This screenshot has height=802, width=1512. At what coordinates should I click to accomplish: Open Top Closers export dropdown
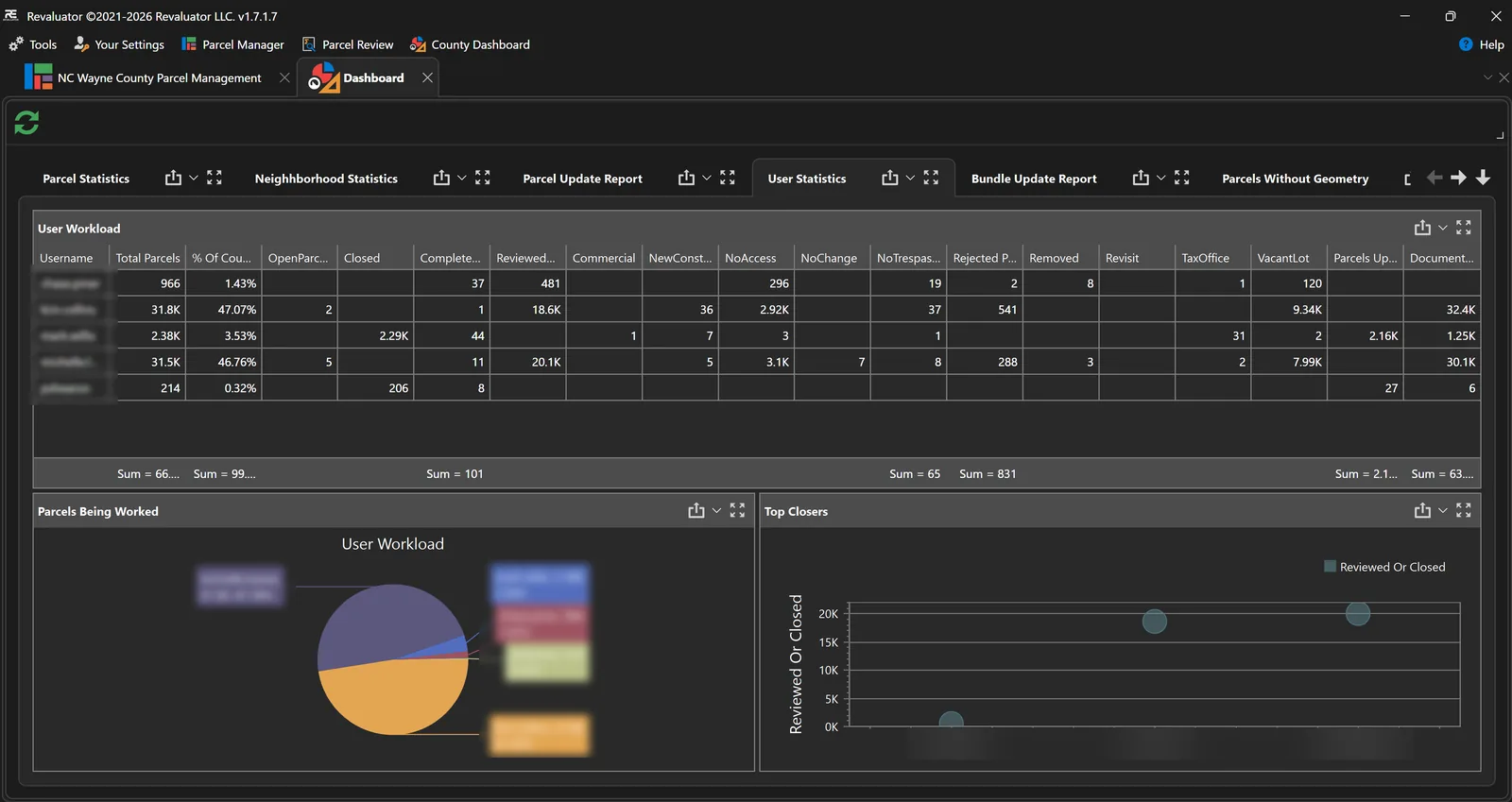(1443, 510)
